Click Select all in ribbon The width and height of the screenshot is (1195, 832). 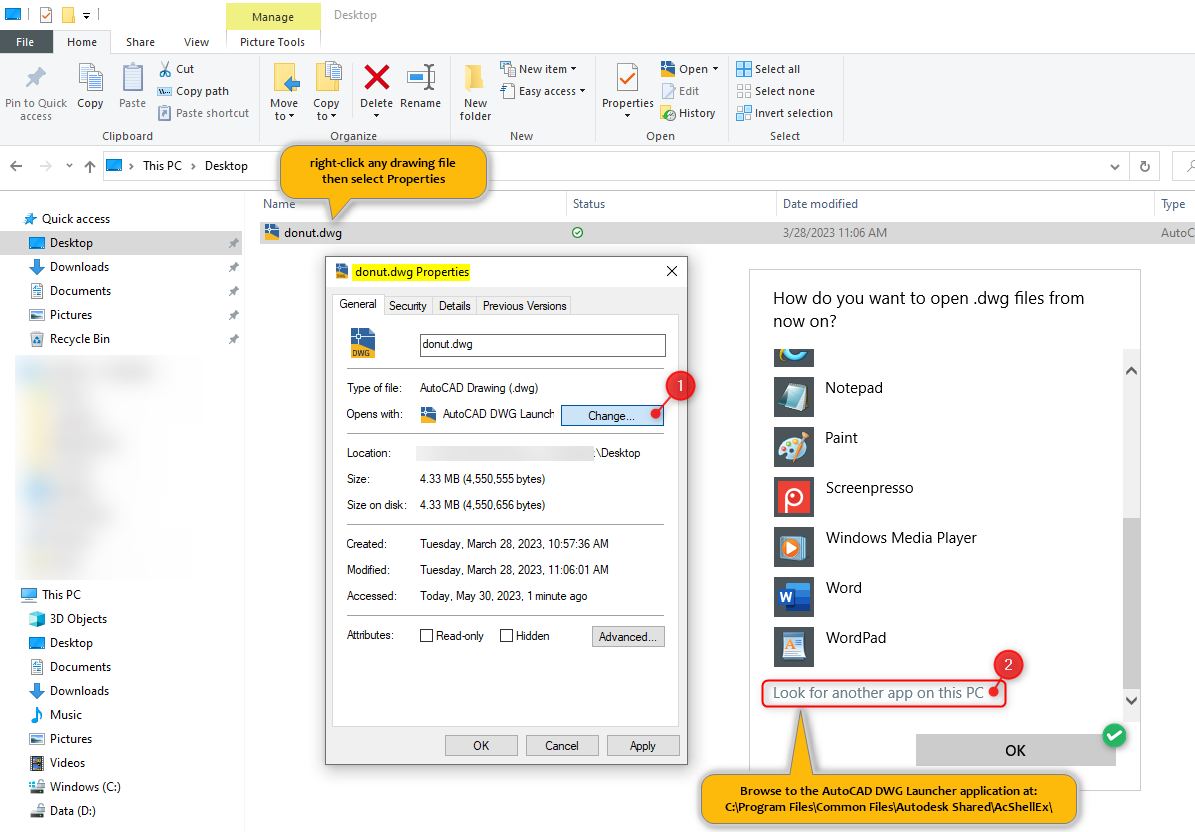pos(768,69)
